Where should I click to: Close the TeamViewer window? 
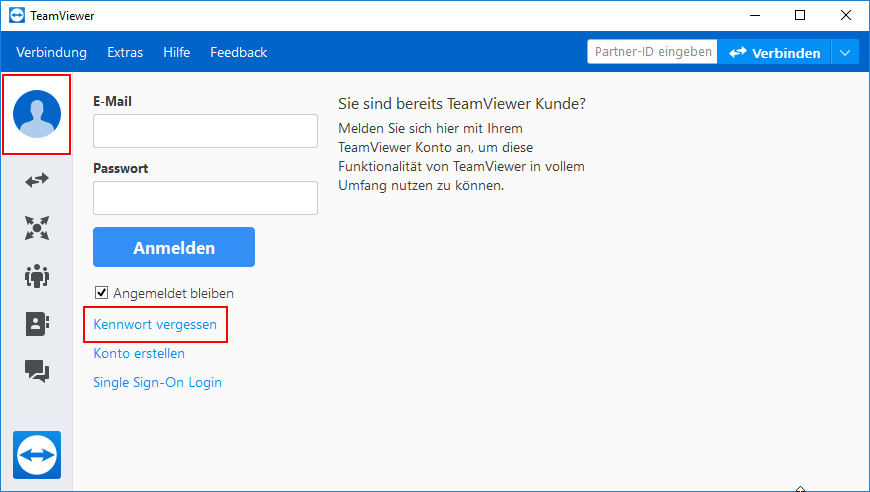846,16
